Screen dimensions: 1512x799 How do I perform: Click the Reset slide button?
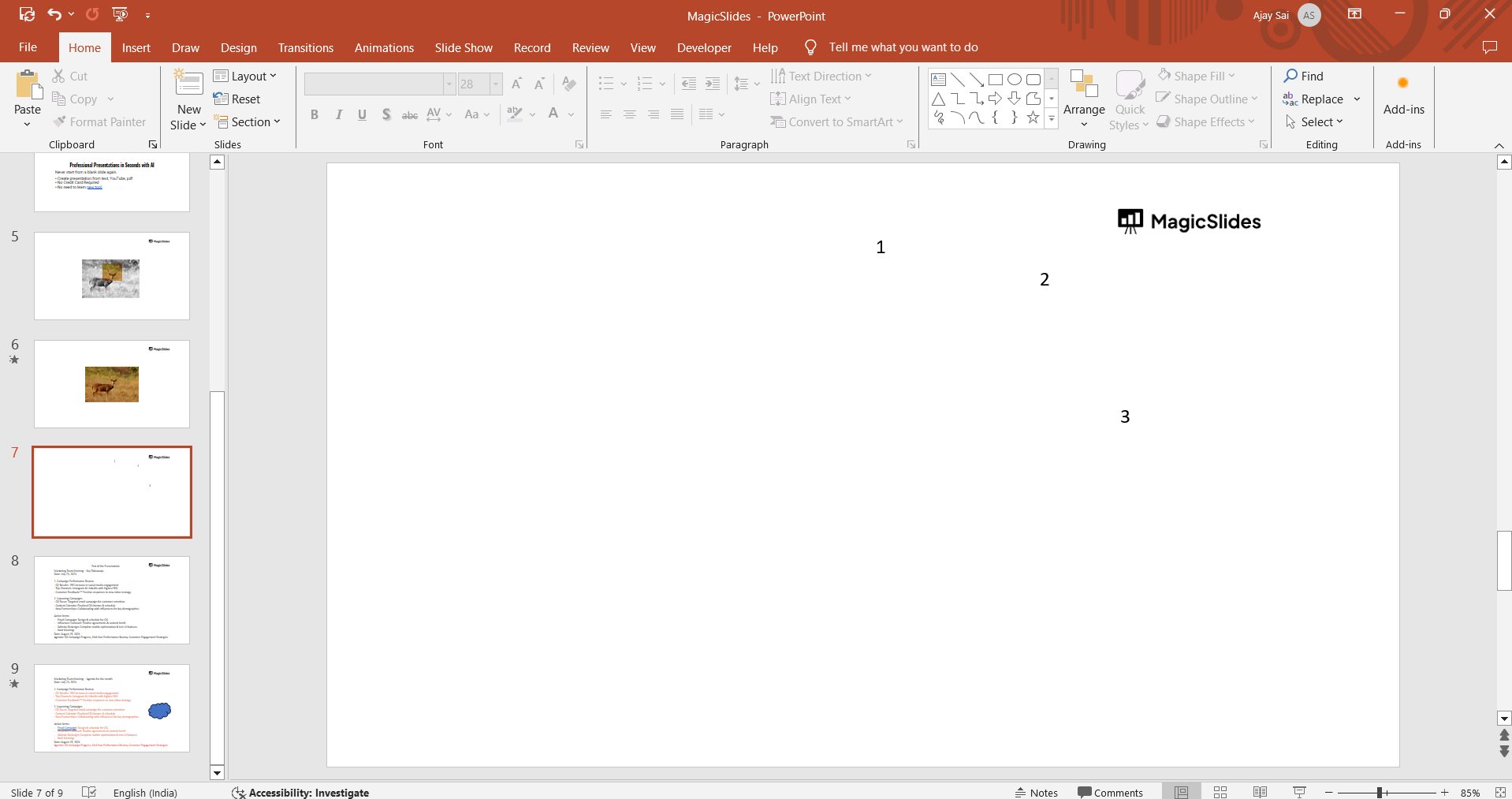(236, 99)
